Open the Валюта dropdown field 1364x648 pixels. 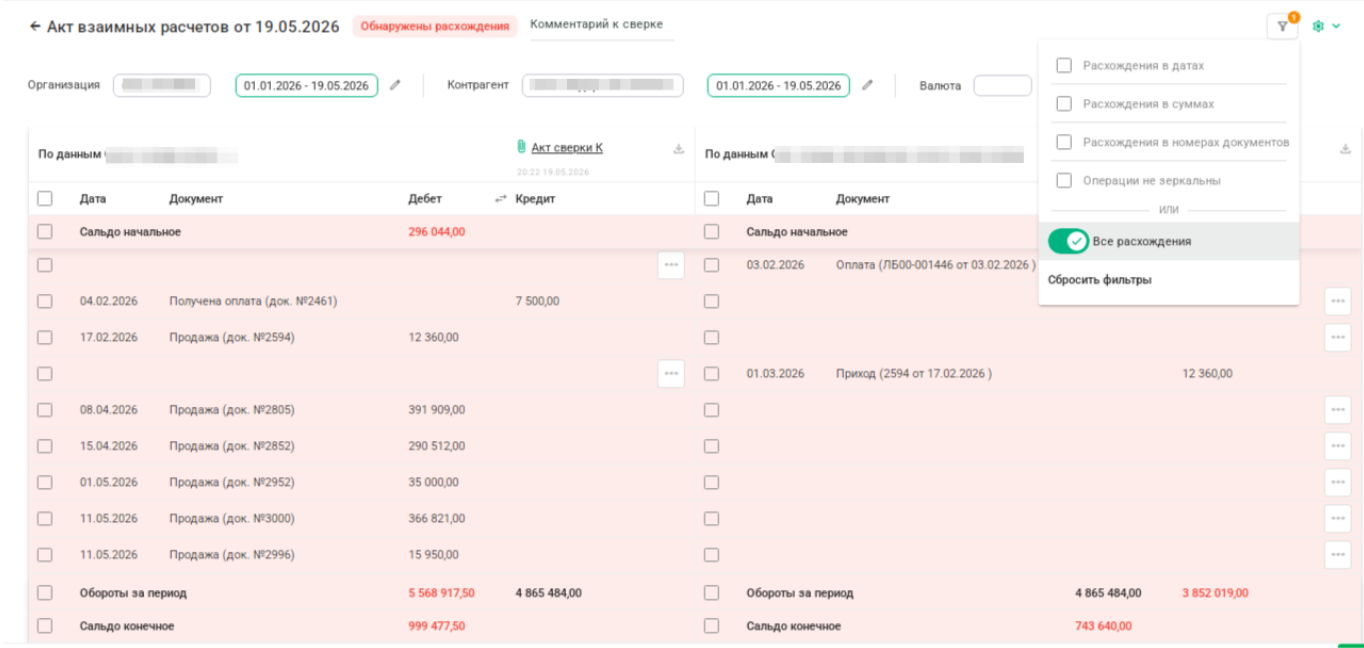tap(1002, 86)
